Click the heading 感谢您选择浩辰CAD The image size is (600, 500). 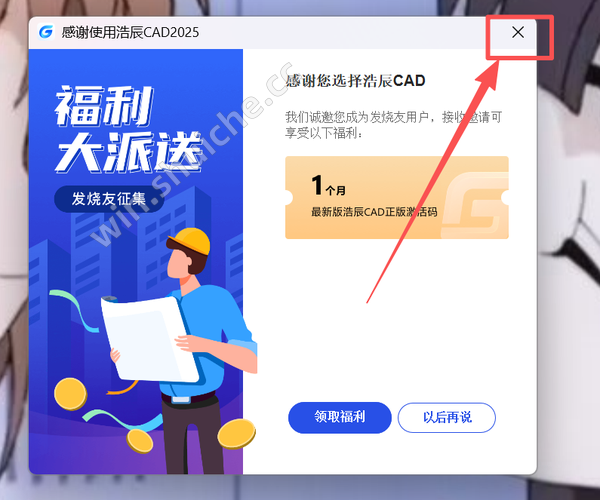pos(355,81)
